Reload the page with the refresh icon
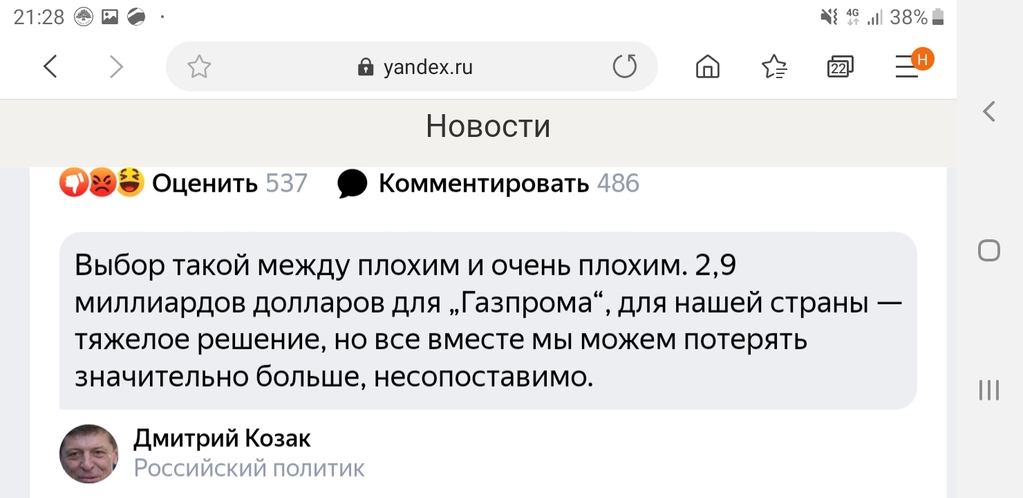 pos(624,67)
